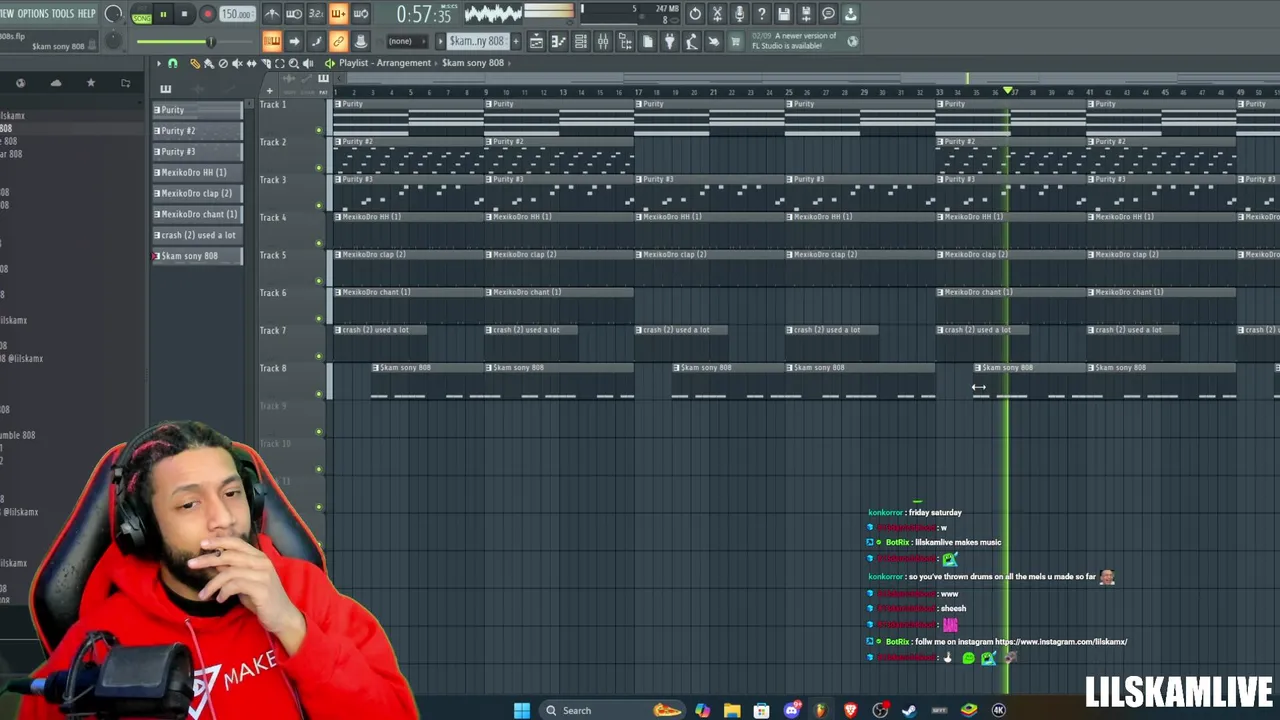This screenshot has width=1280, height=720.
Task: Select the slip tool in playlist toolbar
Action: coord(251,63)
